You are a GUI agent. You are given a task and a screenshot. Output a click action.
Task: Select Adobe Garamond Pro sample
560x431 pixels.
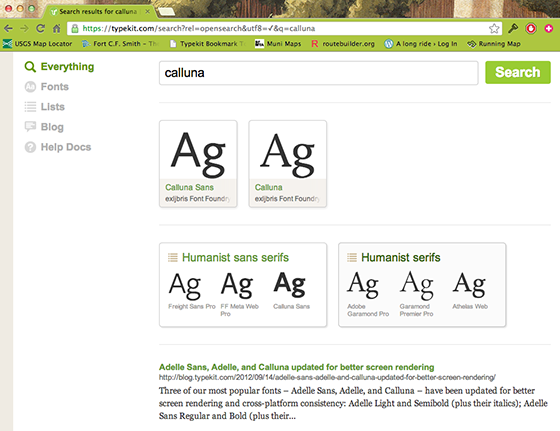click(x=368, y=294)
